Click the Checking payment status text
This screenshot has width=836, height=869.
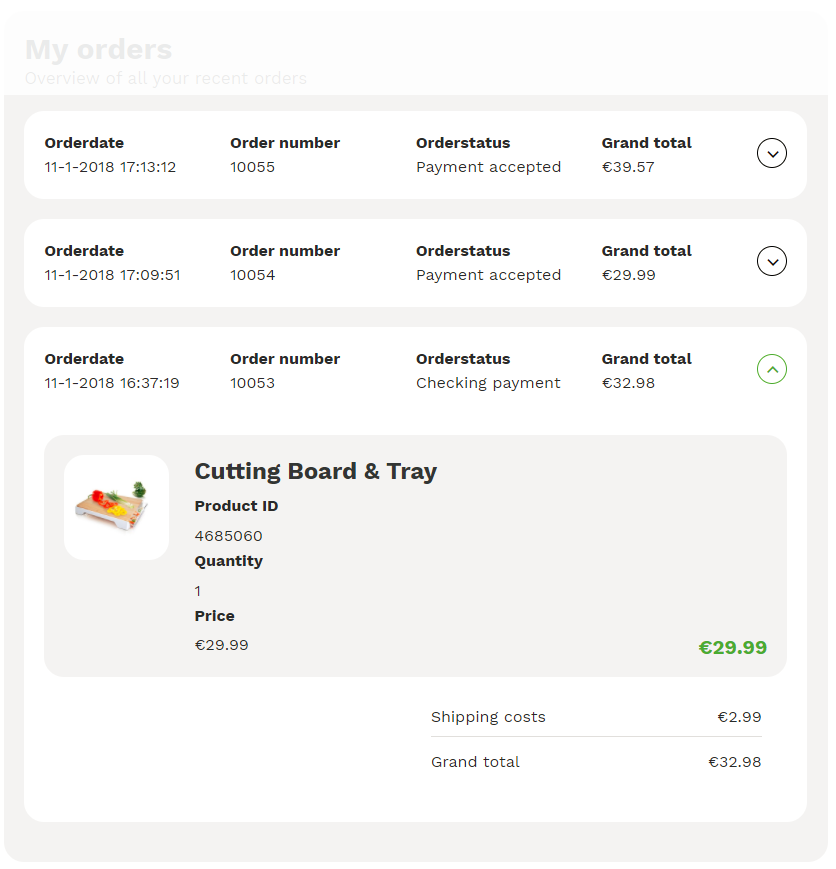[x=488, y=382]
